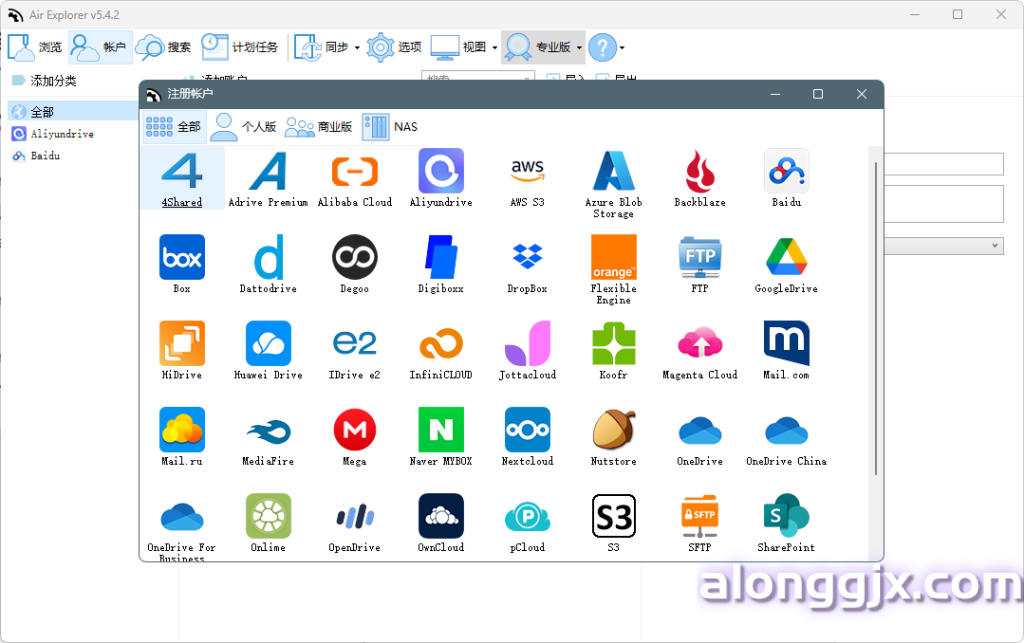Select the Mega cloud storage icon
Image resolution: width=1024 pixels, height=643 pixels.
pyautogui.click(x=354, y=430)
